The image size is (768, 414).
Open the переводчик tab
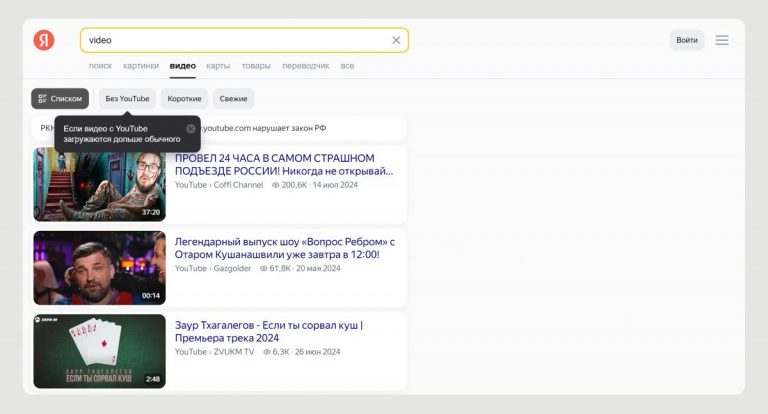pyautogui.click(x=305, y=66)
